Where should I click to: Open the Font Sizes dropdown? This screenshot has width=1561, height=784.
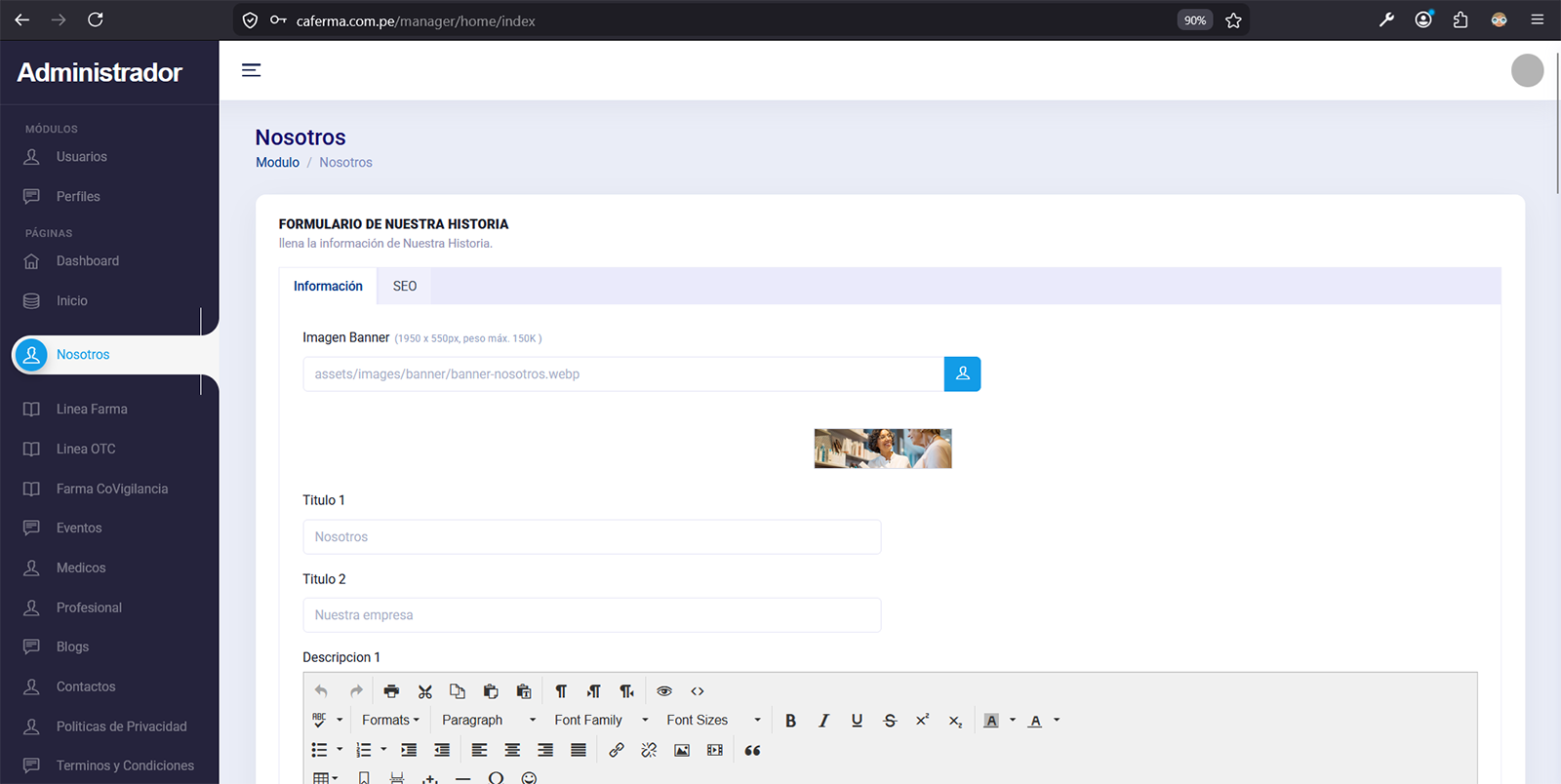pyautogui.click(x=713, y=721)
